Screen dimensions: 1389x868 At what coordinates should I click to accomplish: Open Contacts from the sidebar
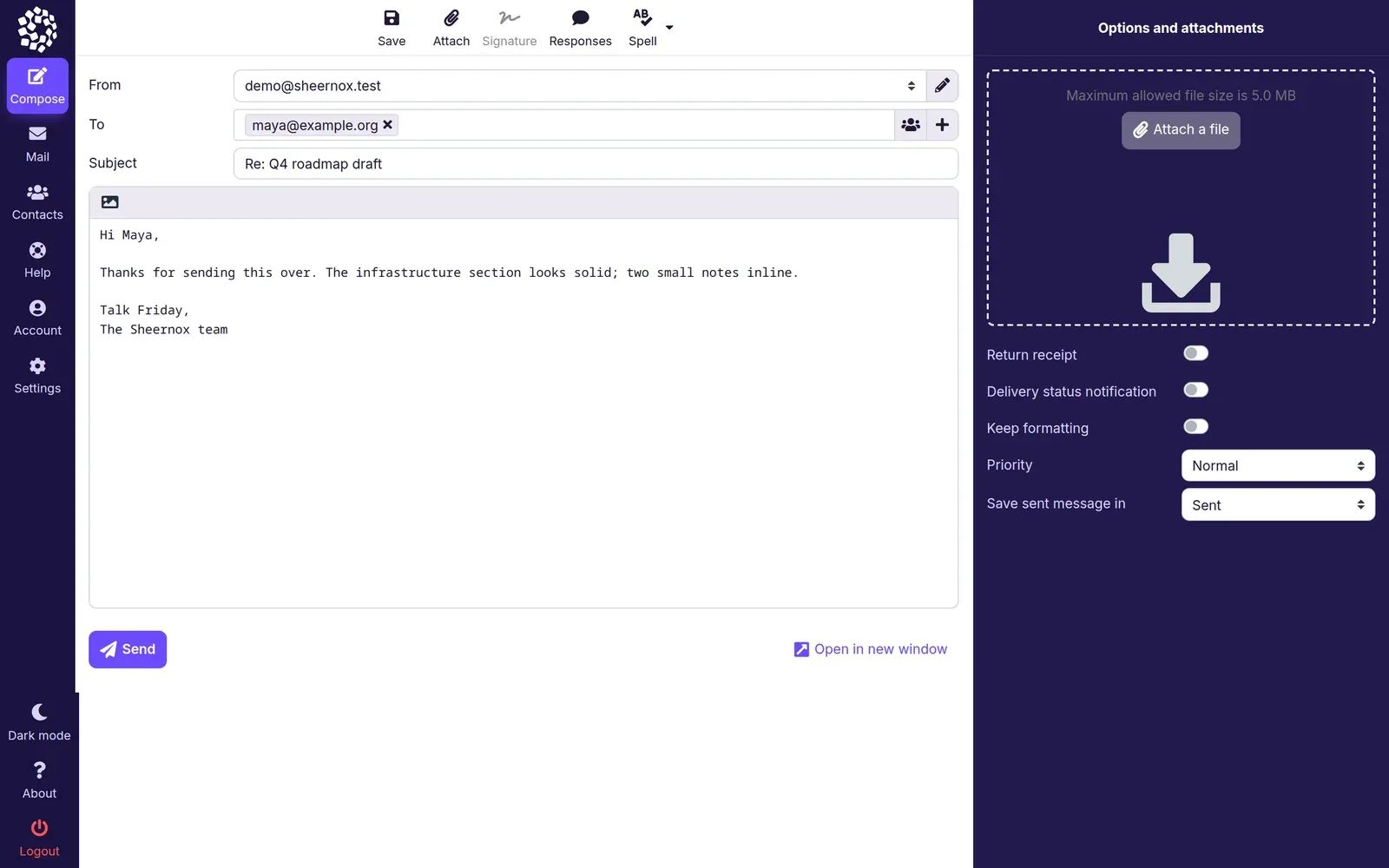coord(37,202)
